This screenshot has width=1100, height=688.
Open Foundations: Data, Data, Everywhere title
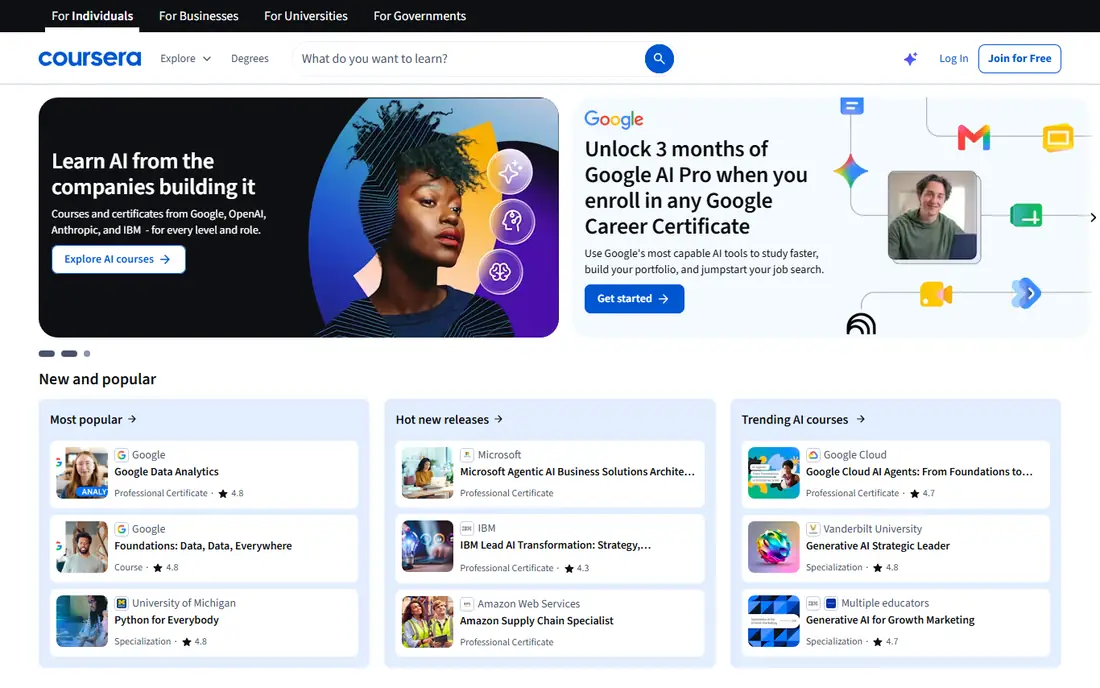click(203, 546)
